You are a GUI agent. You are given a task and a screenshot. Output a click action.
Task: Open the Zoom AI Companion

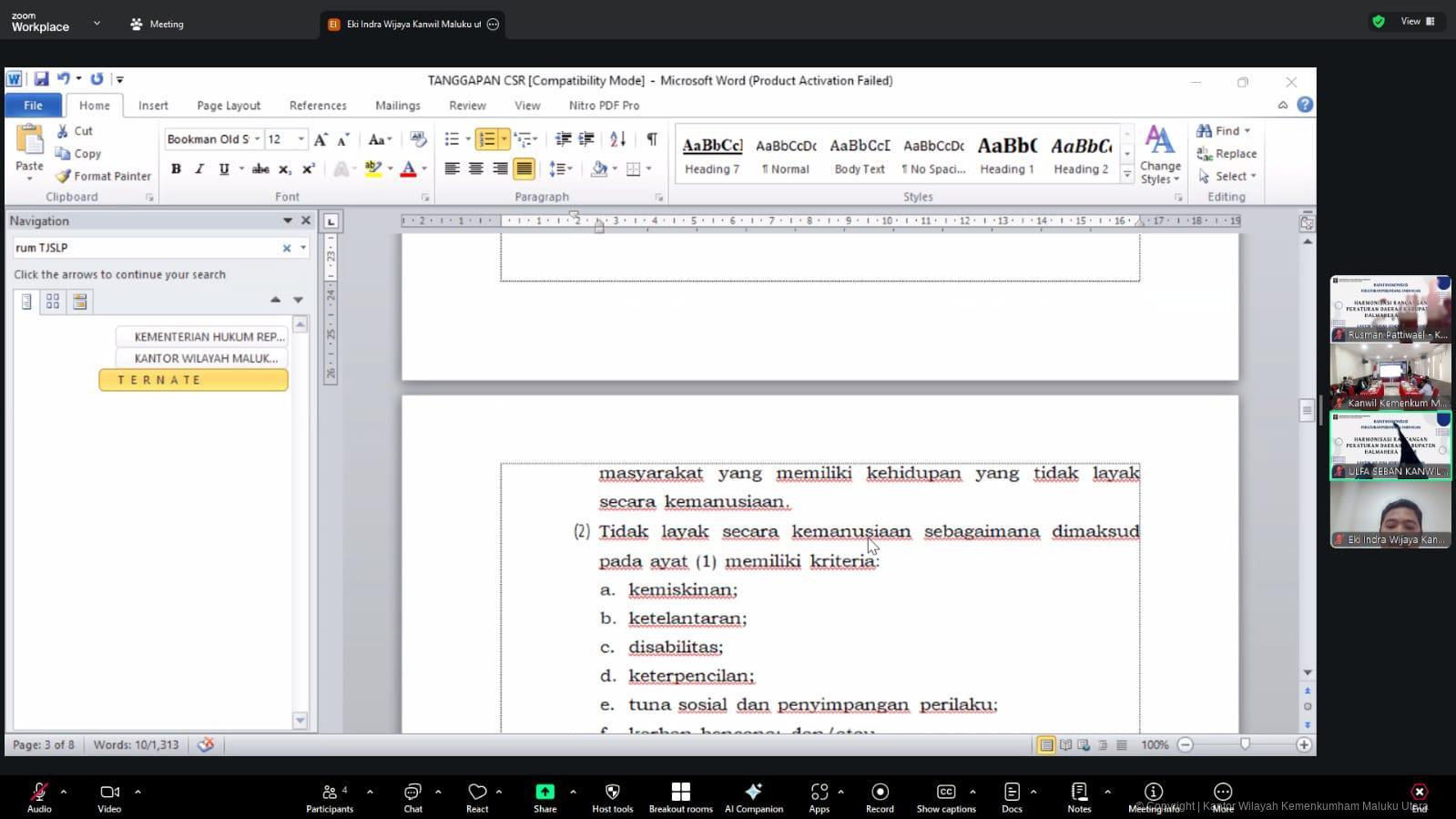pos(753,796)
